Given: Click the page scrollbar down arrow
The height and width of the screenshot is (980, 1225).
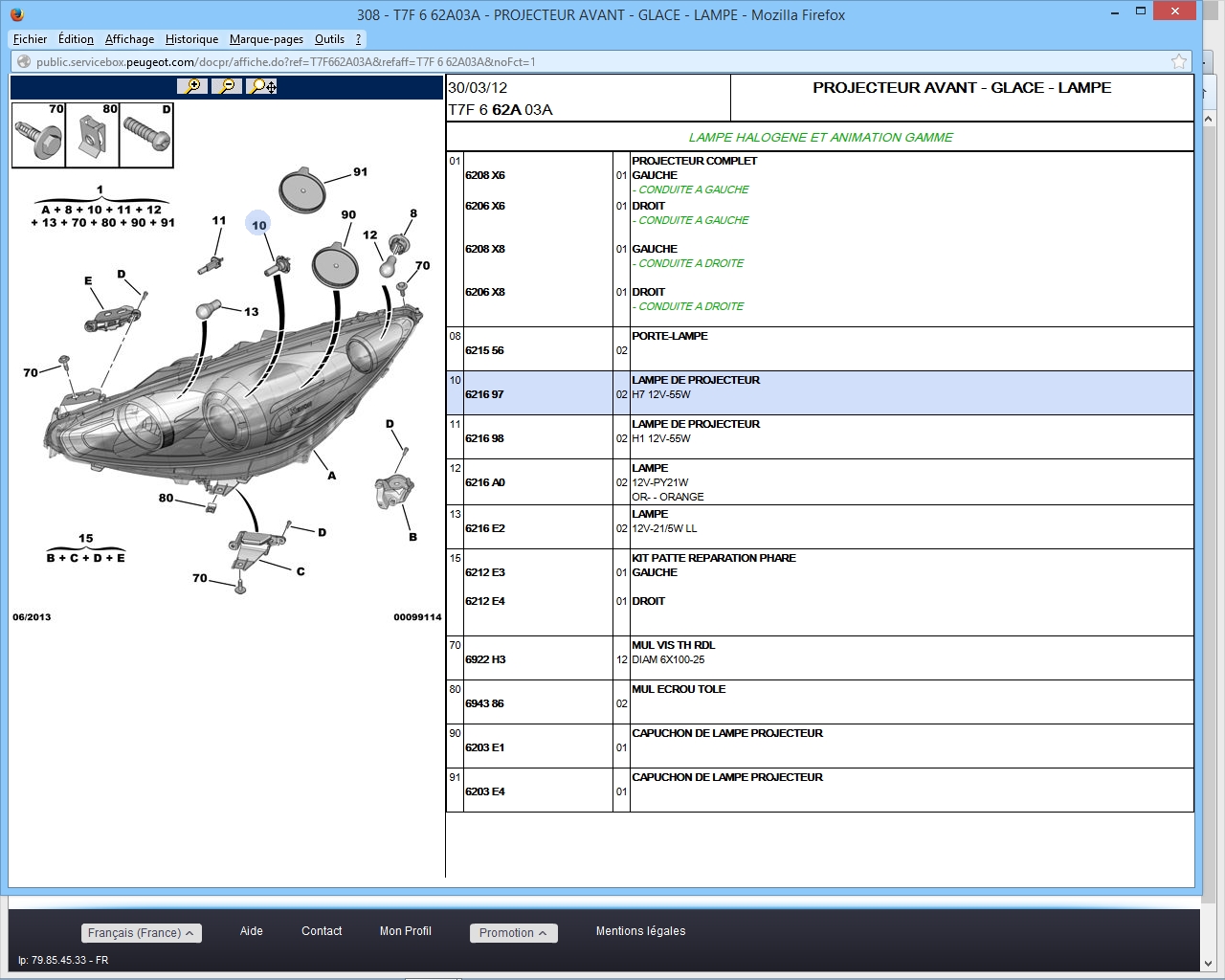Looking at the screenshot, I should tap(1208, 963).
